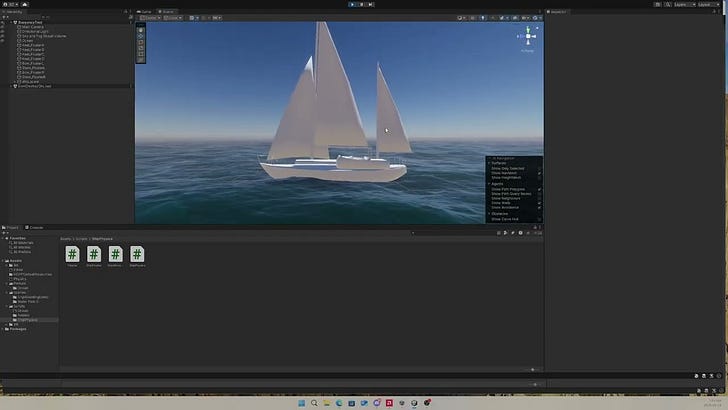Toggle Scene audio icon
This screenshot has height=410, width=728.
click(x=493, y=18)
